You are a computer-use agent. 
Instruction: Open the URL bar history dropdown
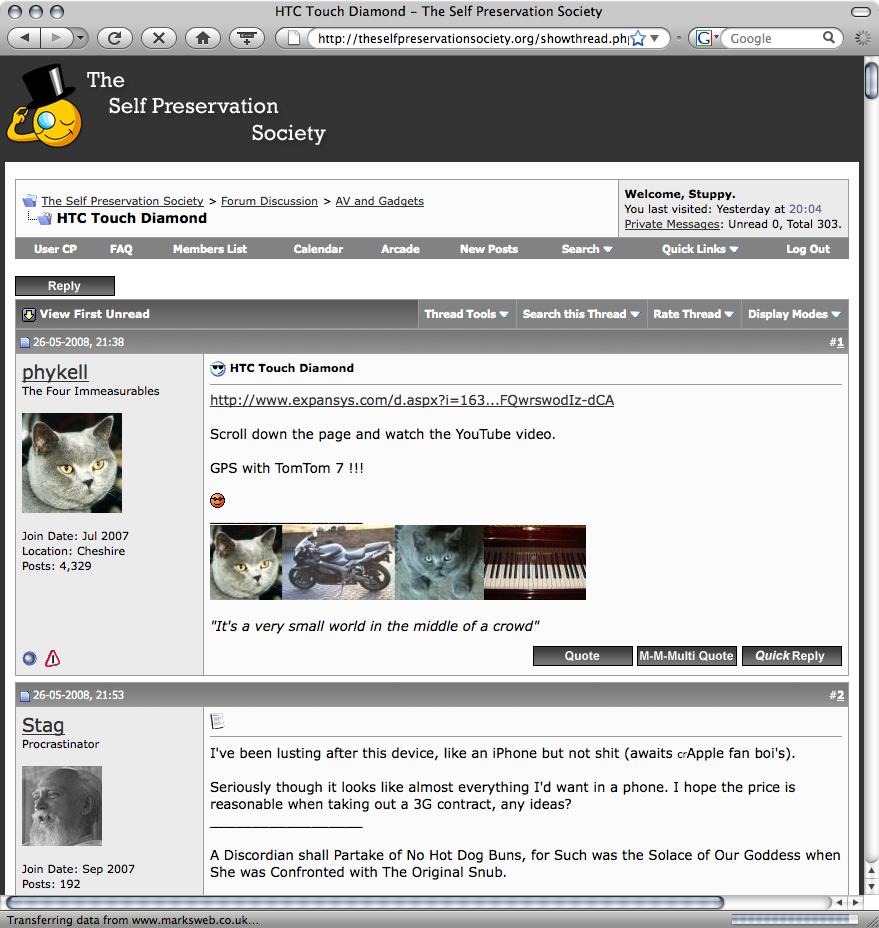(x=655, y=38)
